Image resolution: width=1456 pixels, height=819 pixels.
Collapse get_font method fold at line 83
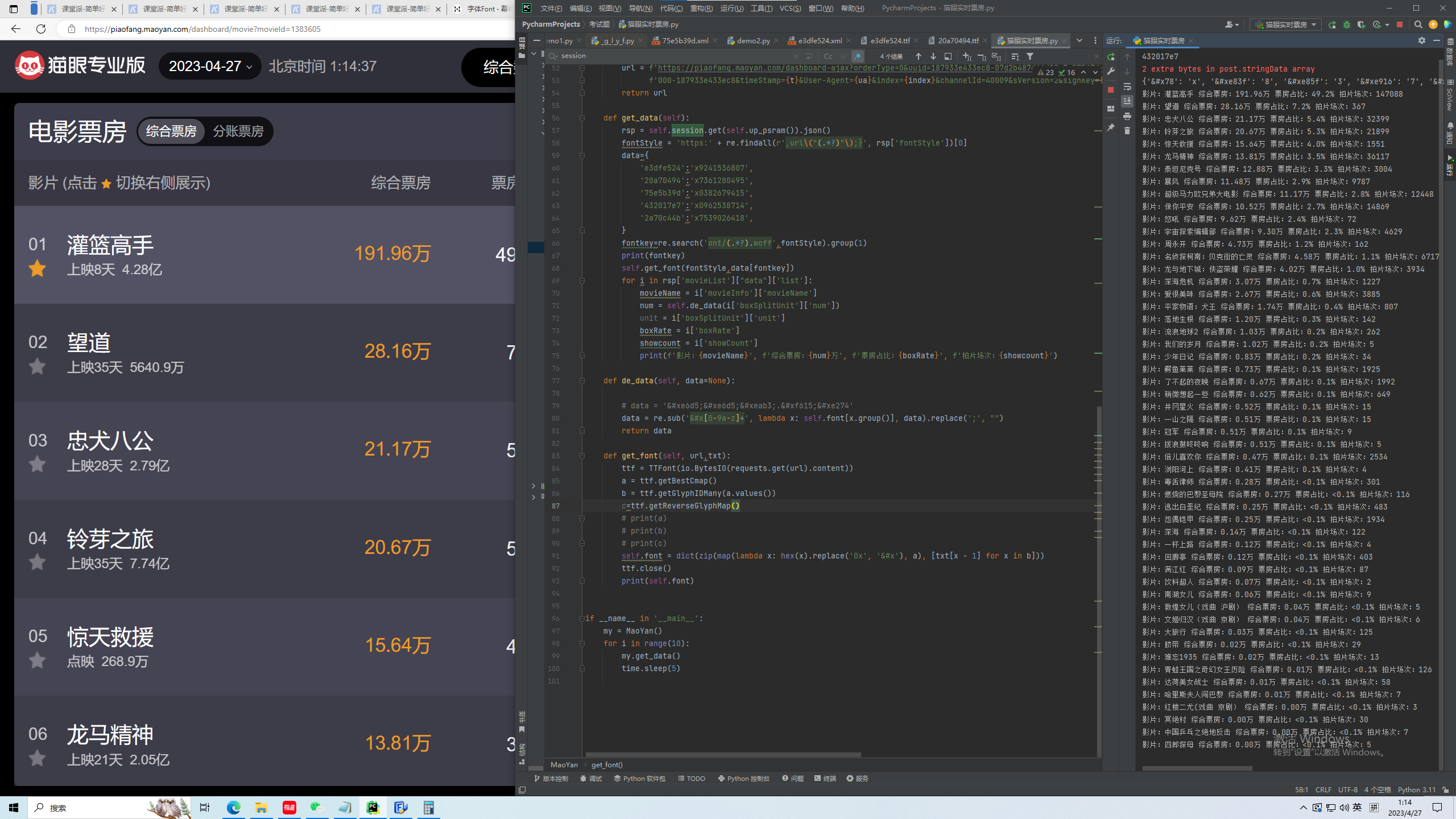tap(582, 456)
